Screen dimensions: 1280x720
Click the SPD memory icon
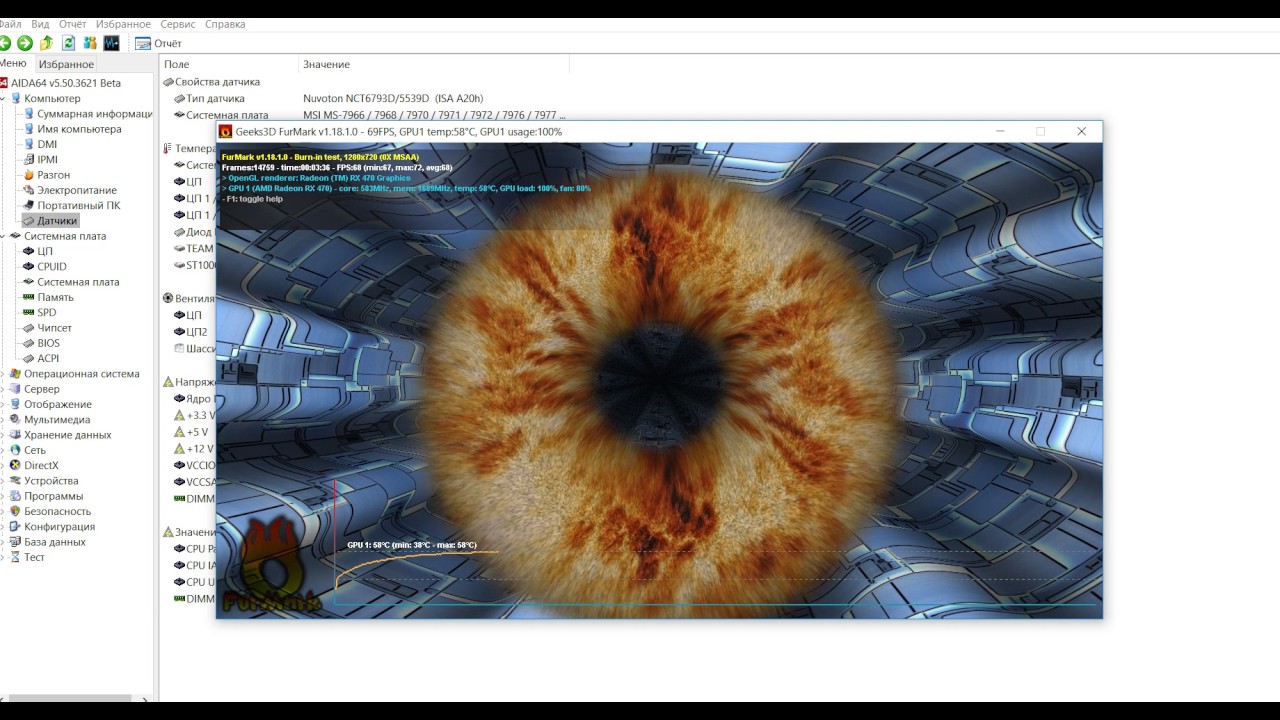28,313
